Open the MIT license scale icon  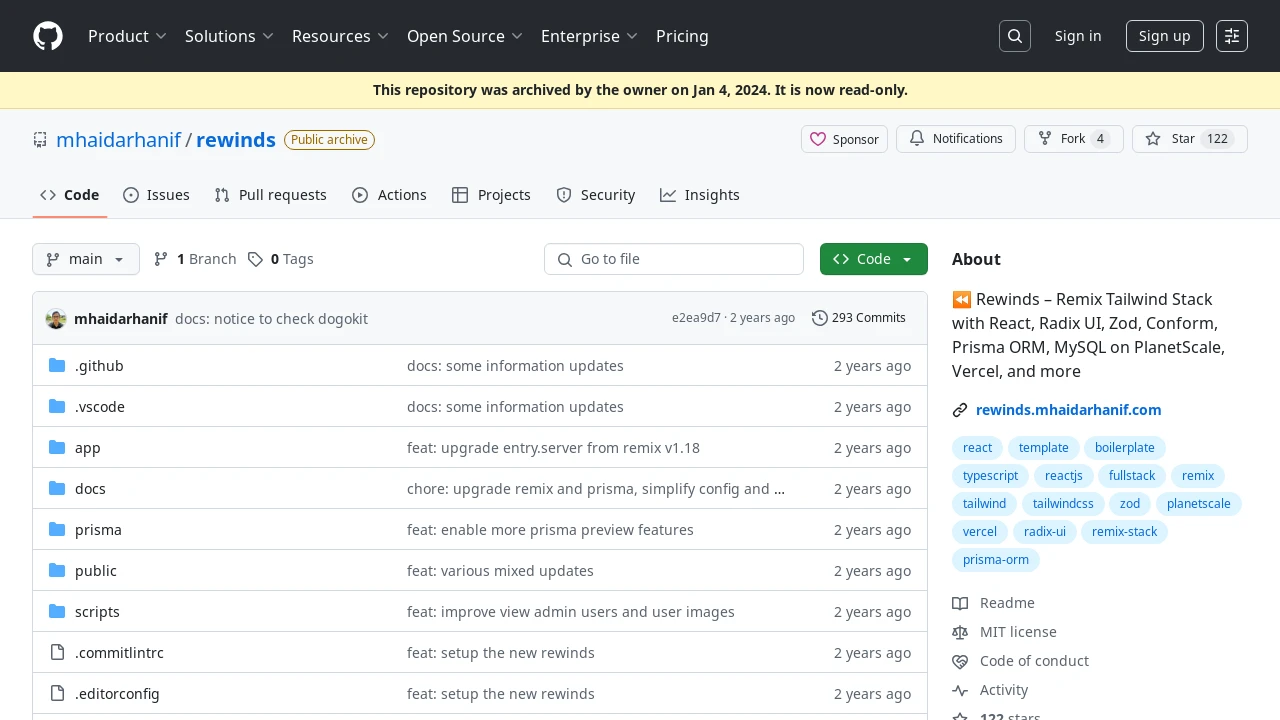(x=960, y=632)
